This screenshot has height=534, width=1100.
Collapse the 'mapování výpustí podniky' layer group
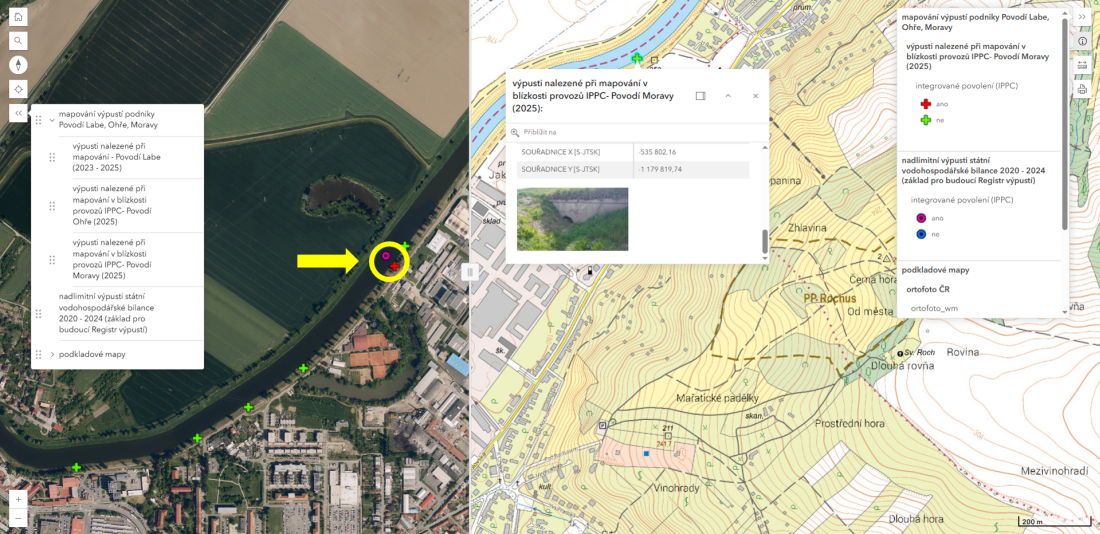pos(52,120)
